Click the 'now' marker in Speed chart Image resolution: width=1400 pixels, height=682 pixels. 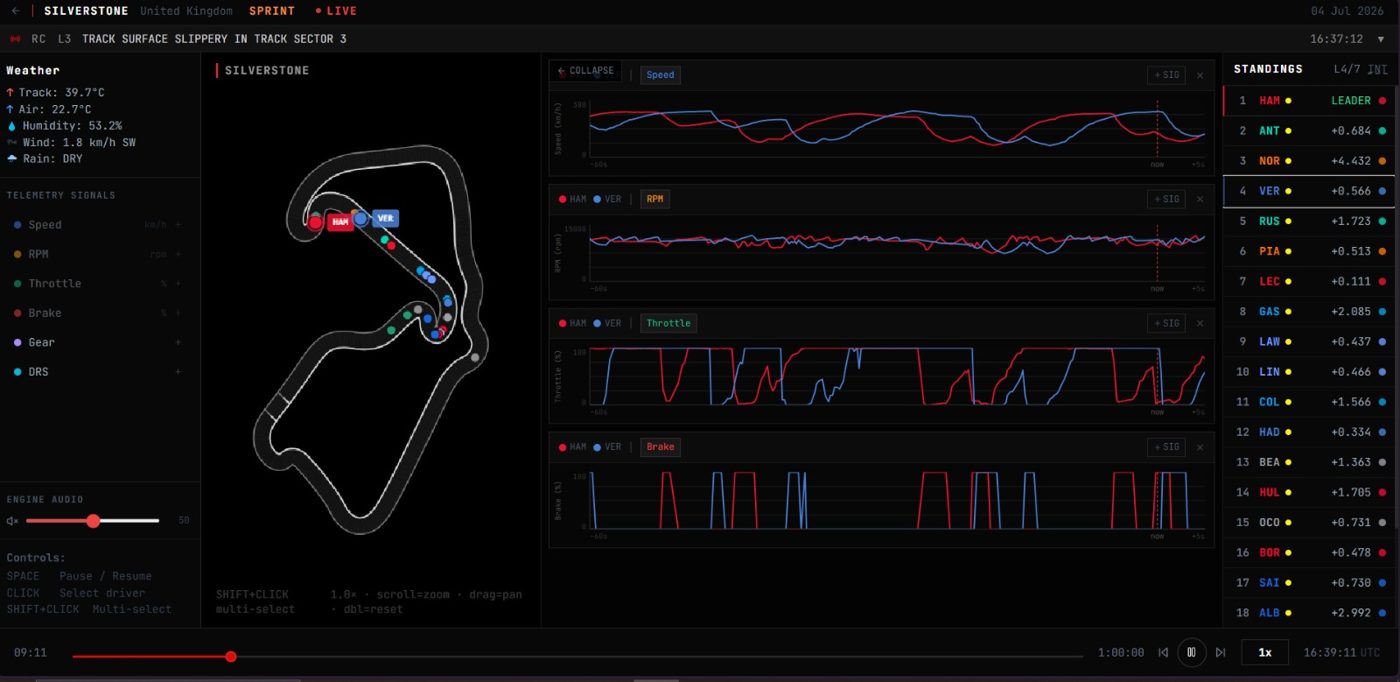[1157, 163]
